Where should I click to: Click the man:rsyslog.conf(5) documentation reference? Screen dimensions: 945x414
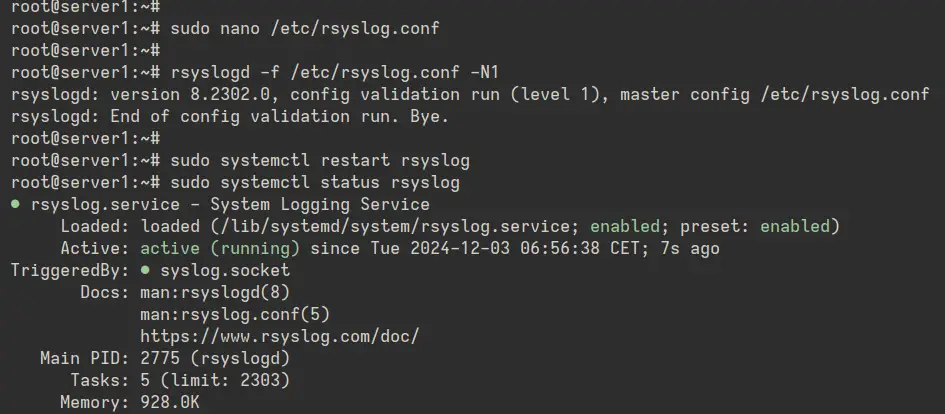pyautogui.click(x=235, y=314)
